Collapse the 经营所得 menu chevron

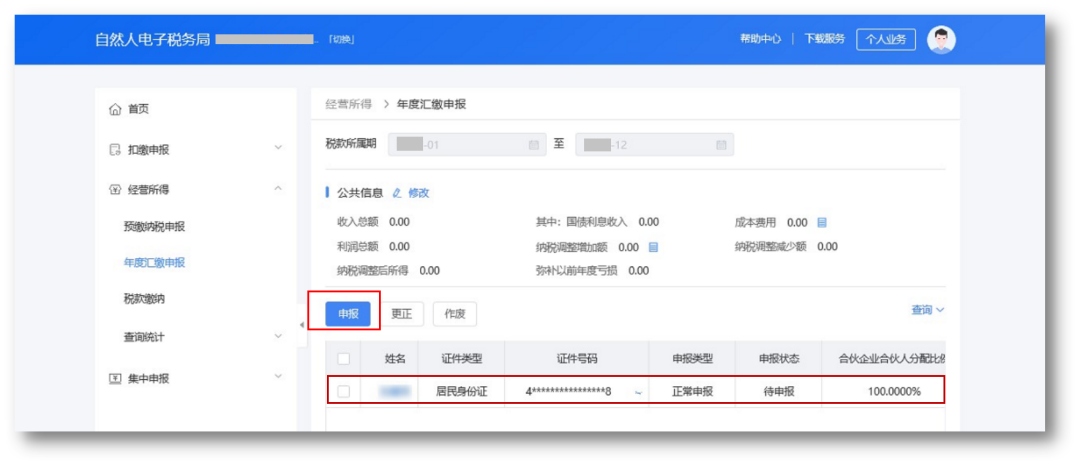click(278, 188)
